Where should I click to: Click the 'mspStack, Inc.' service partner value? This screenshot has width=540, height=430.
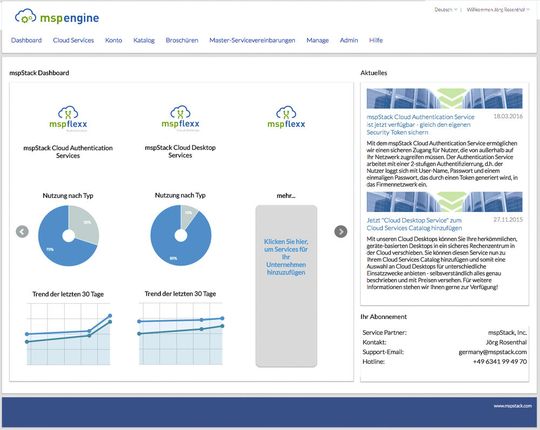coord(507,333)
